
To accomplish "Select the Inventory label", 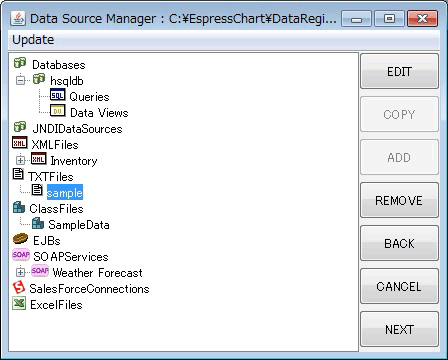I will point(74,161).
